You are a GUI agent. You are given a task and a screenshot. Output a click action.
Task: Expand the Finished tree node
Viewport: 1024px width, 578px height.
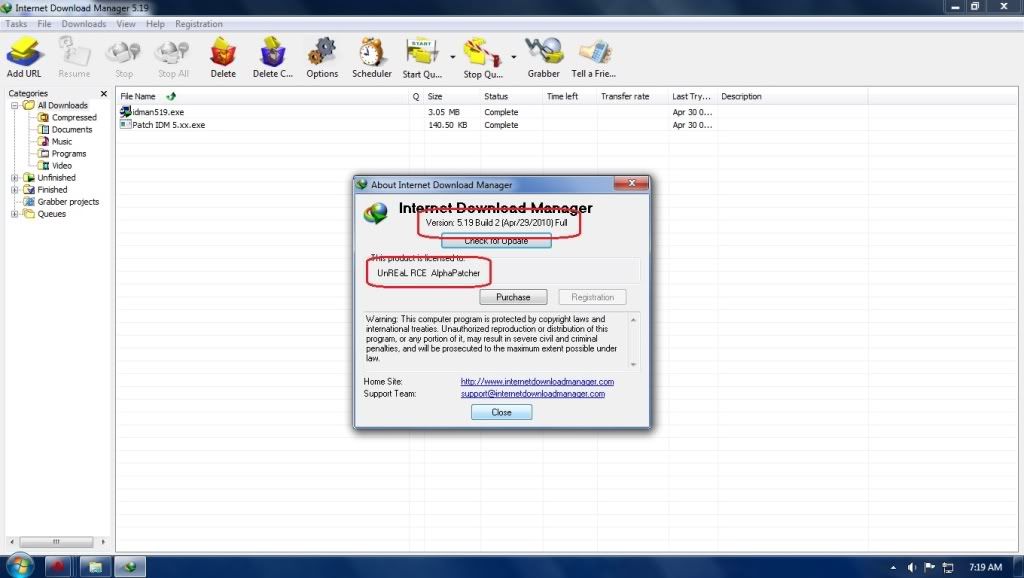14,190
